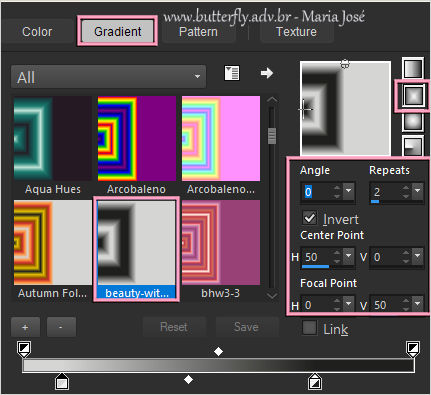The width and height of the screenshot is (431, 395).
Task: Switch to the Pattern tab
Action: [x=198, y=32]
